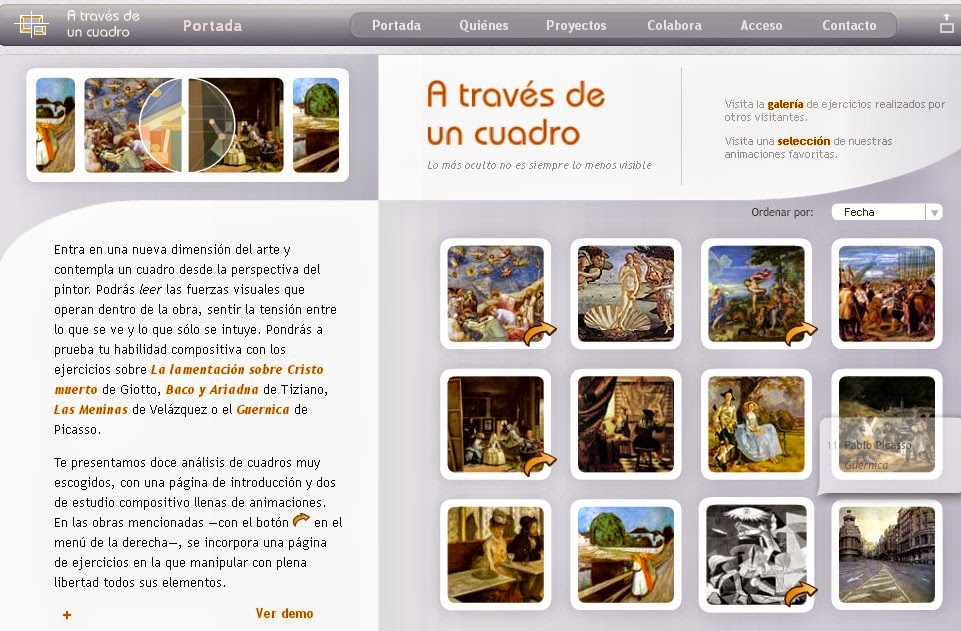Screen dimensions: 961x631
Task: Follow the selección link
Action: point(803,141)
